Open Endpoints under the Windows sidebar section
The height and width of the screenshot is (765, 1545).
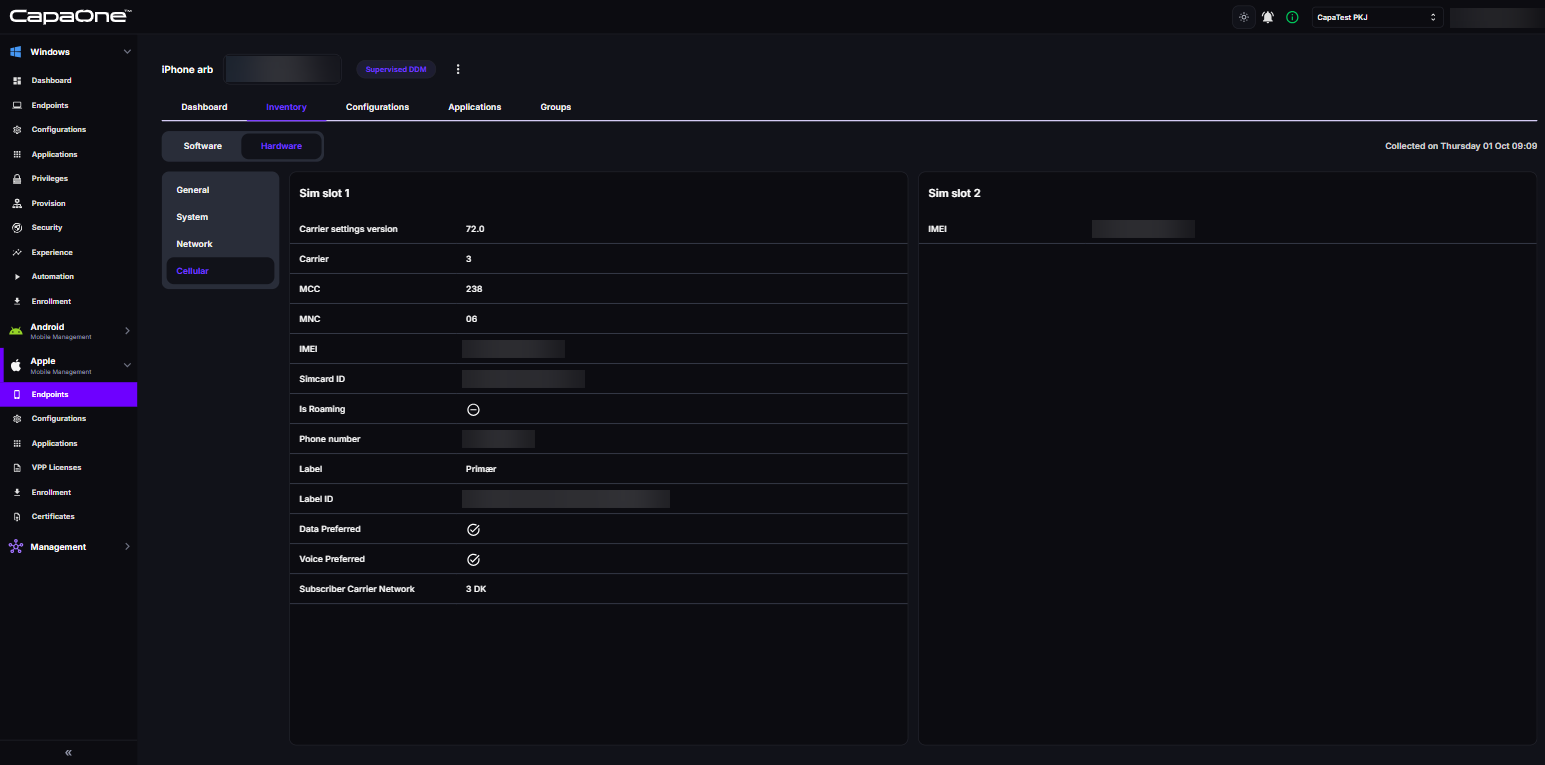(x=50, y=105)
